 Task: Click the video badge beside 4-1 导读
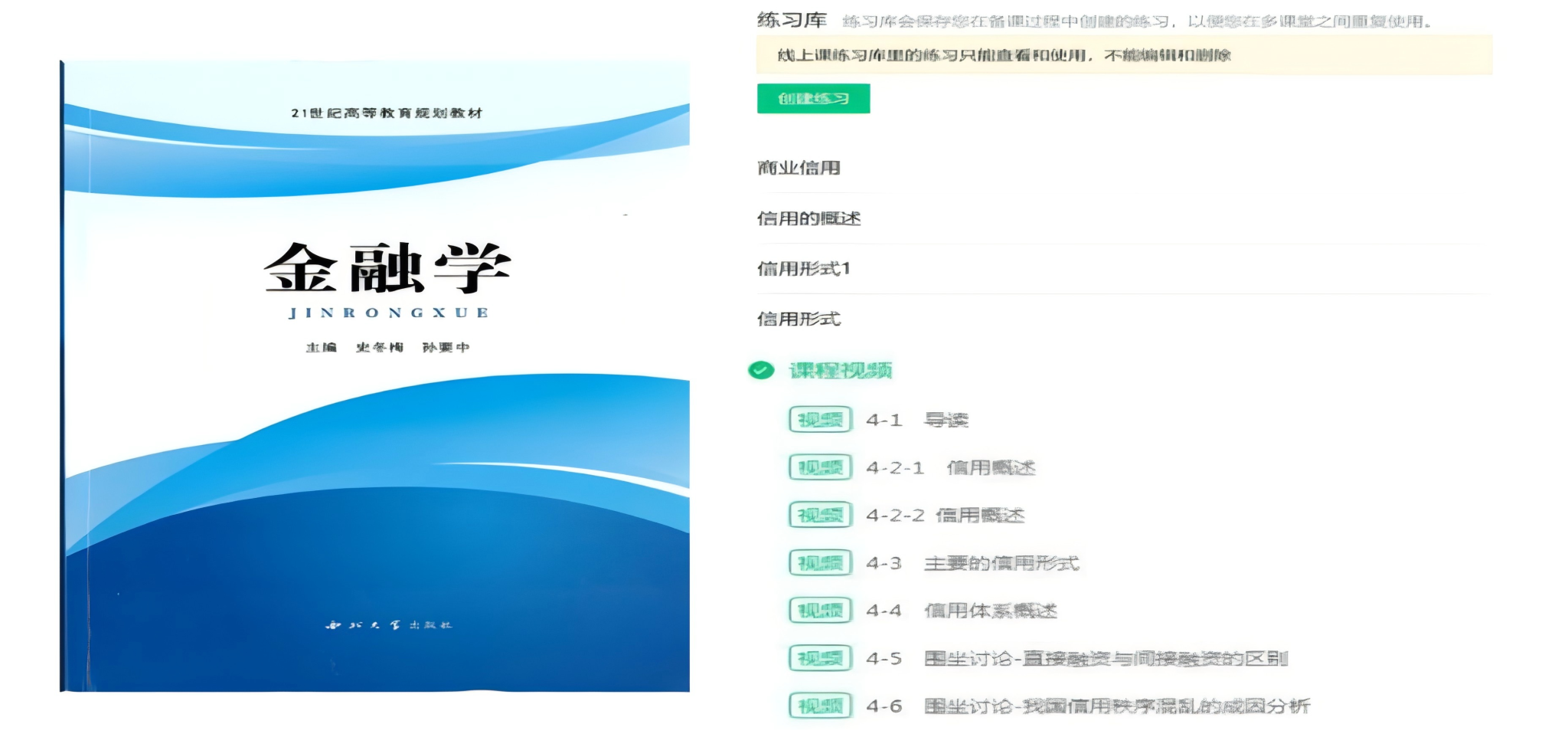[x=820, y=420]
